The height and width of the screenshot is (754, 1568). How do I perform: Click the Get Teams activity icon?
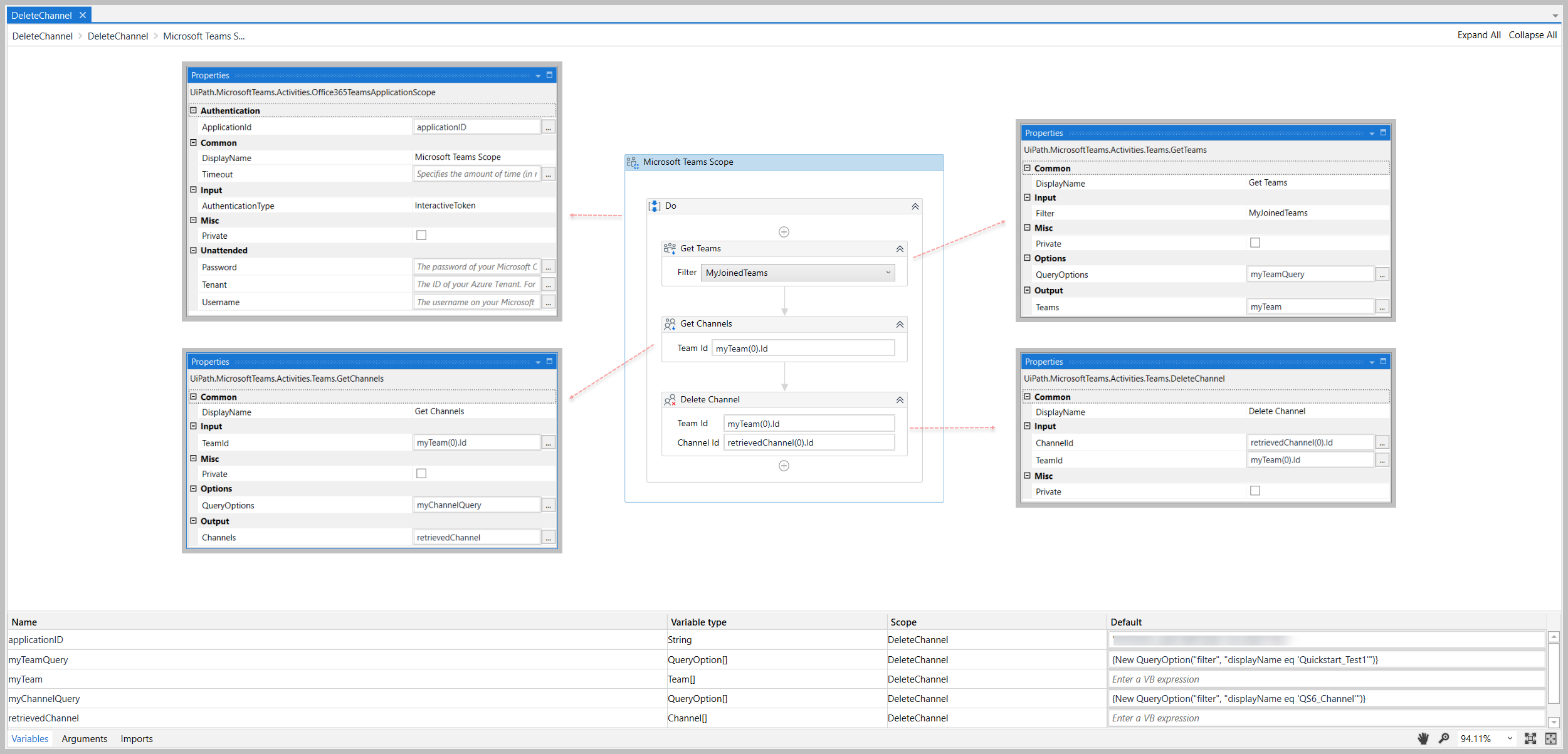[x=670, y=249]
